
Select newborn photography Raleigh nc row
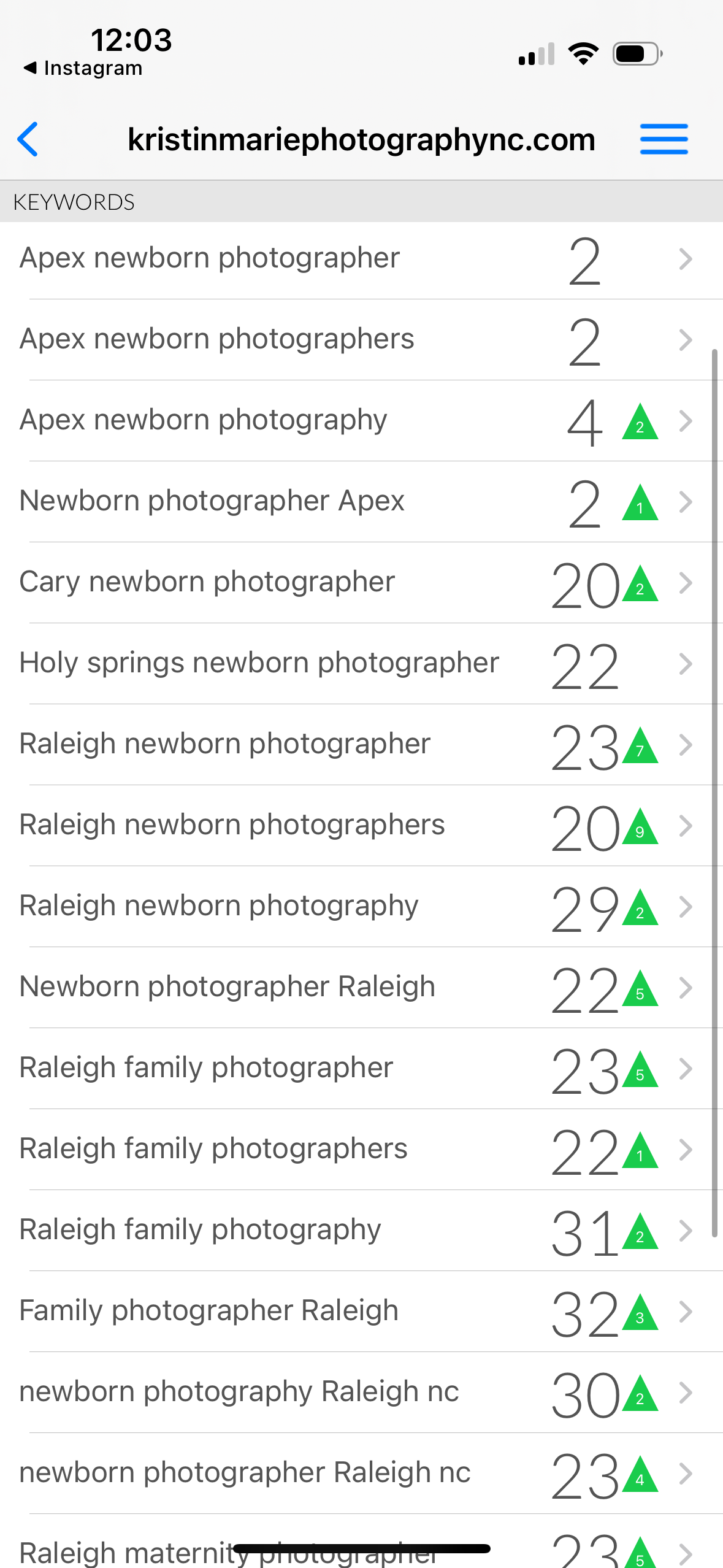239,1392
